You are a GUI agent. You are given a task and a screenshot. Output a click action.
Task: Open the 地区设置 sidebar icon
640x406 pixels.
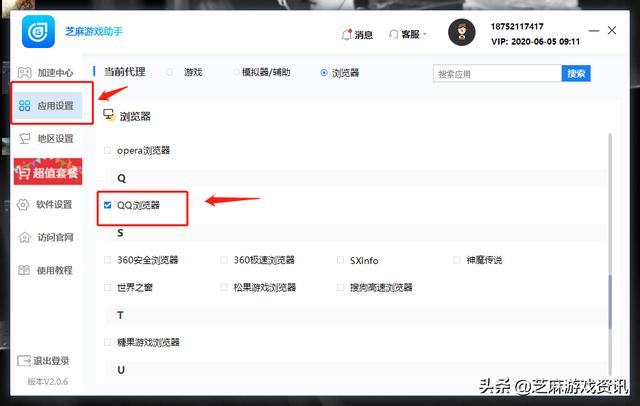pos(24,139)
